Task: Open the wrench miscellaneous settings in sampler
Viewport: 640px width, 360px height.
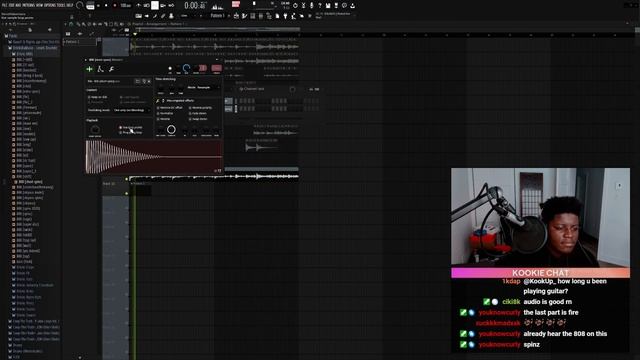Action: 111,69
